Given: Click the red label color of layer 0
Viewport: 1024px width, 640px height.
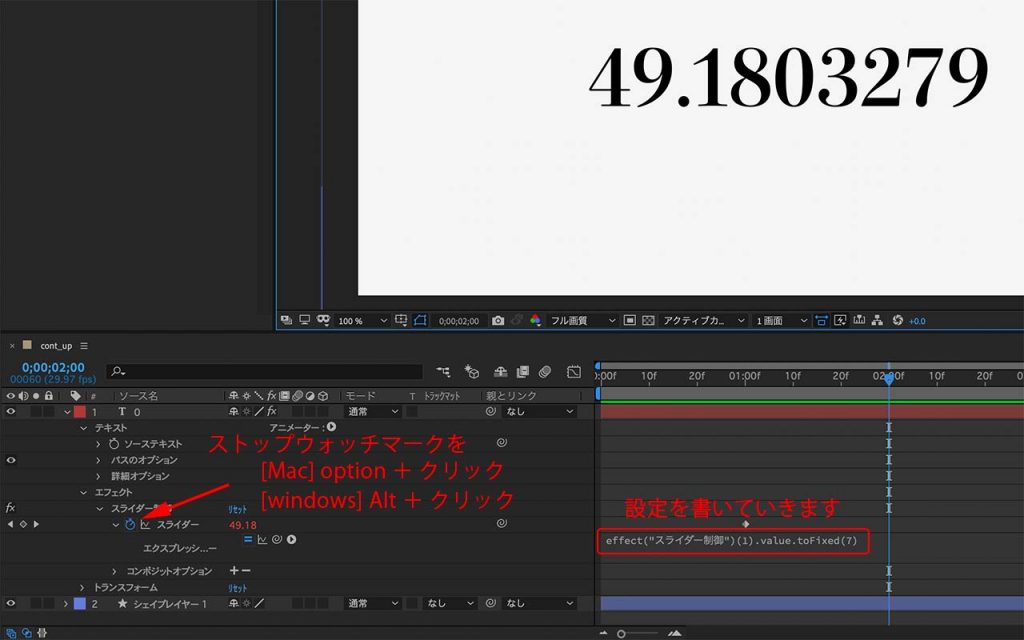Looking at the screenshot, I should pos(80,411).
